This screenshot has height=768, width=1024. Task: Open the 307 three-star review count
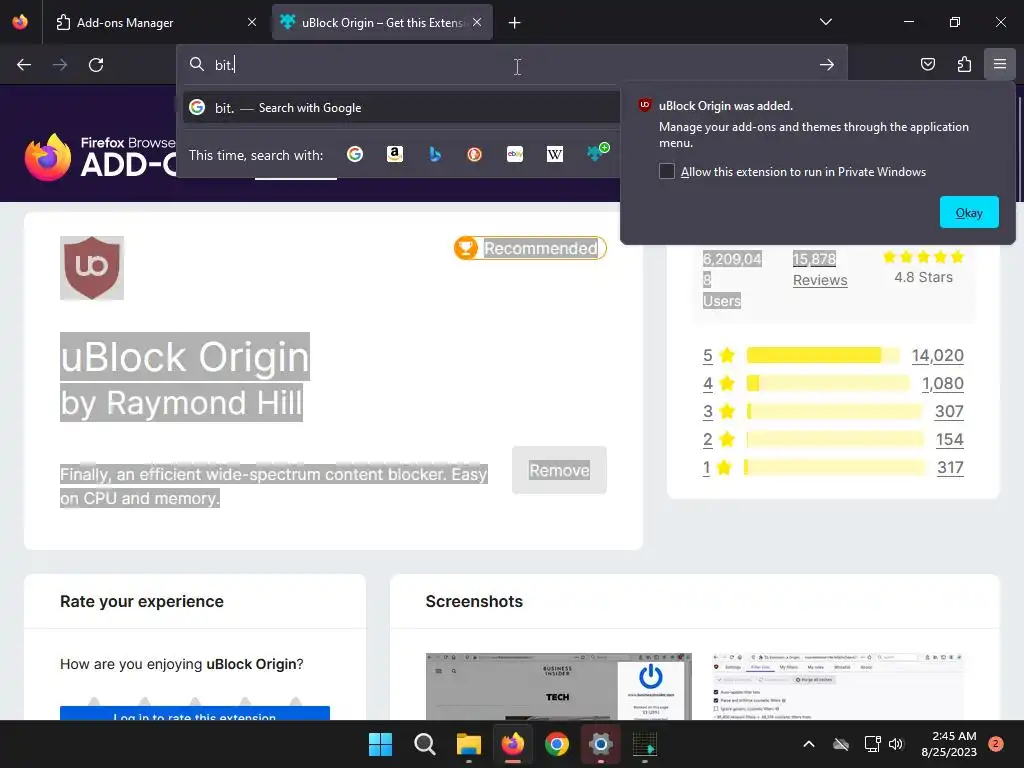click(949, 411)
